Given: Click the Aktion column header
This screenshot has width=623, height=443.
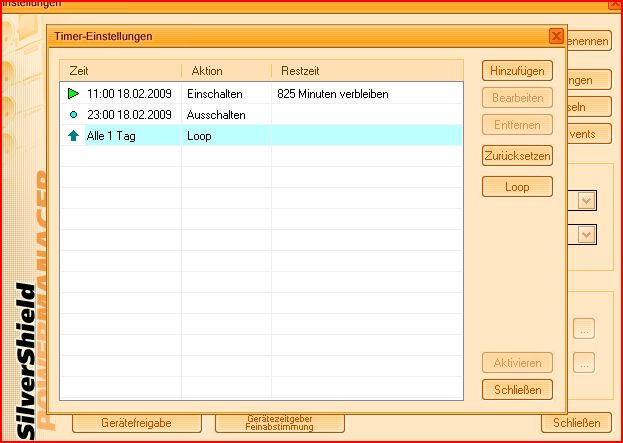Looking at the screenshot, I should click(x=225, y=71).
